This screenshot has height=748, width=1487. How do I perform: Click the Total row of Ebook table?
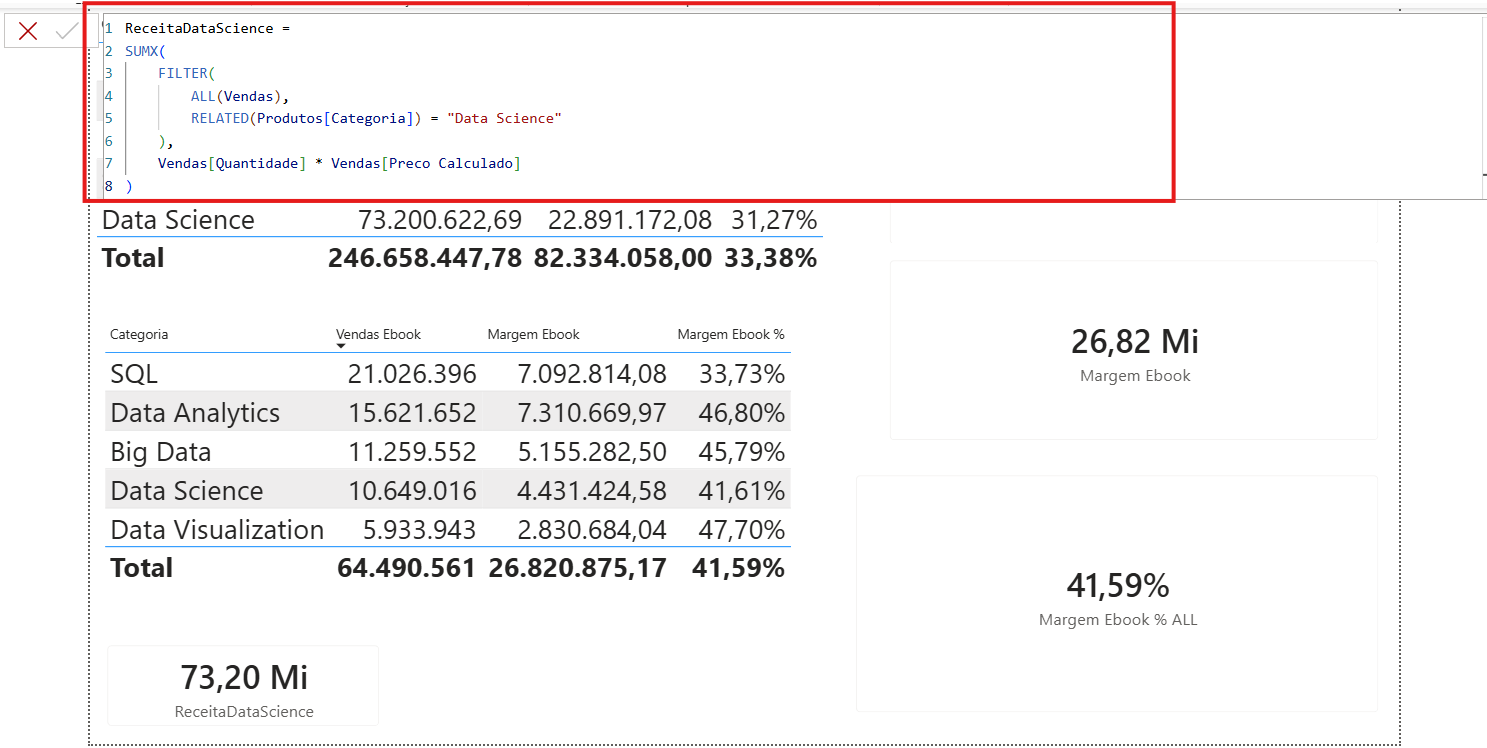click(448, 567)
